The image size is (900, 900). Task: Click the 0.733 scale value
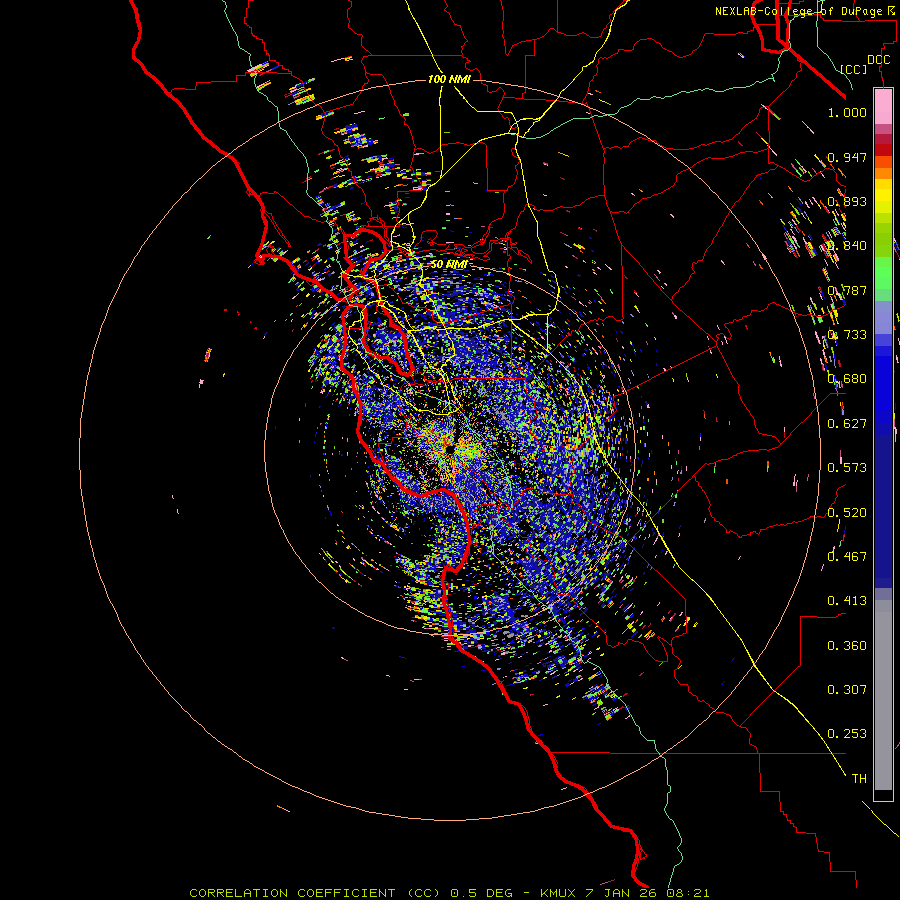tap(847, 335)
